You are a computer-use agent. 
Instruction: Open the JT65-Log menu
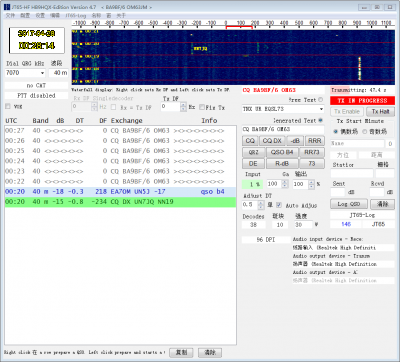(76, 15)
